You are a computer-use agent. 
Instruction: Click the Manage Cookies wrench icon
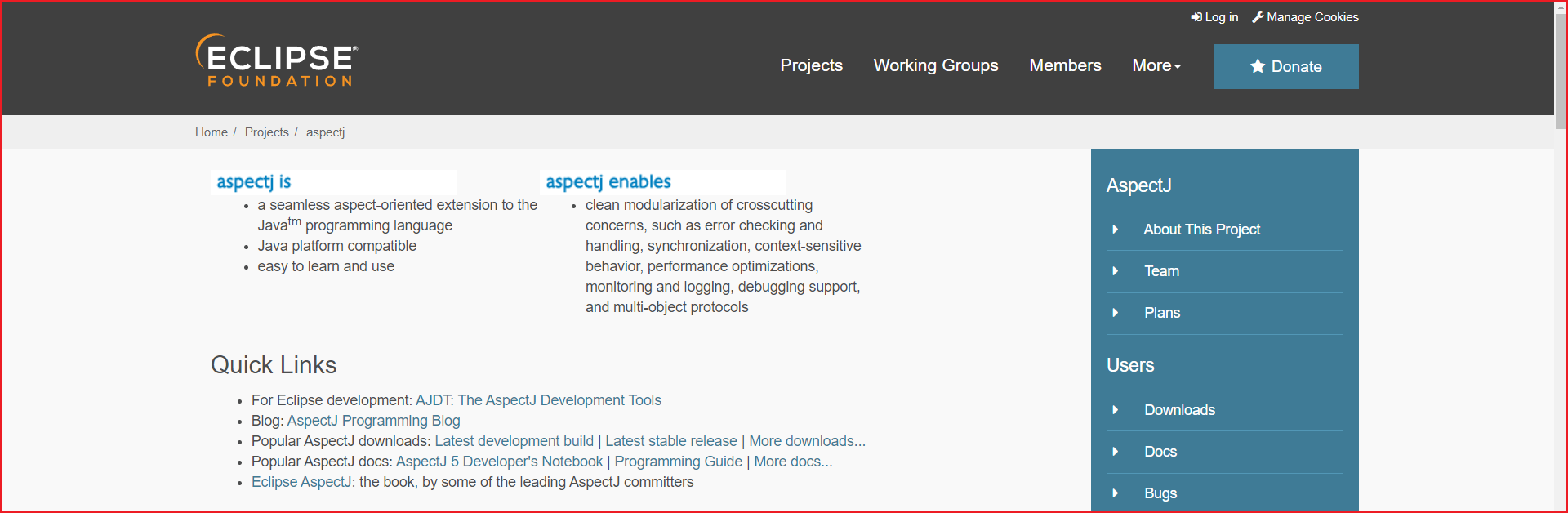pos(1258,17)
